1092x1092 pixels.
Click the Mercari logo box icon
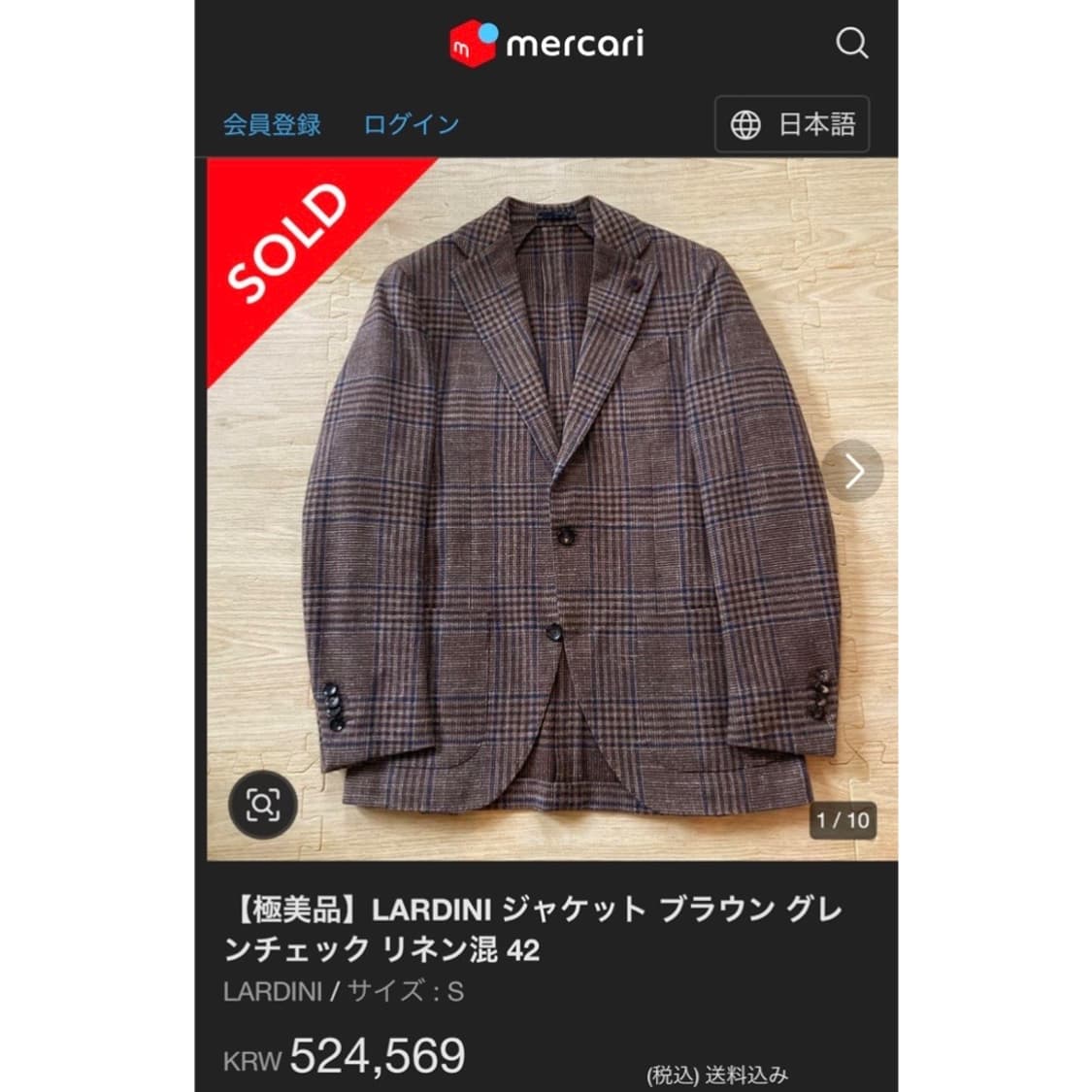pyautogui.click(x=474, y=43)
